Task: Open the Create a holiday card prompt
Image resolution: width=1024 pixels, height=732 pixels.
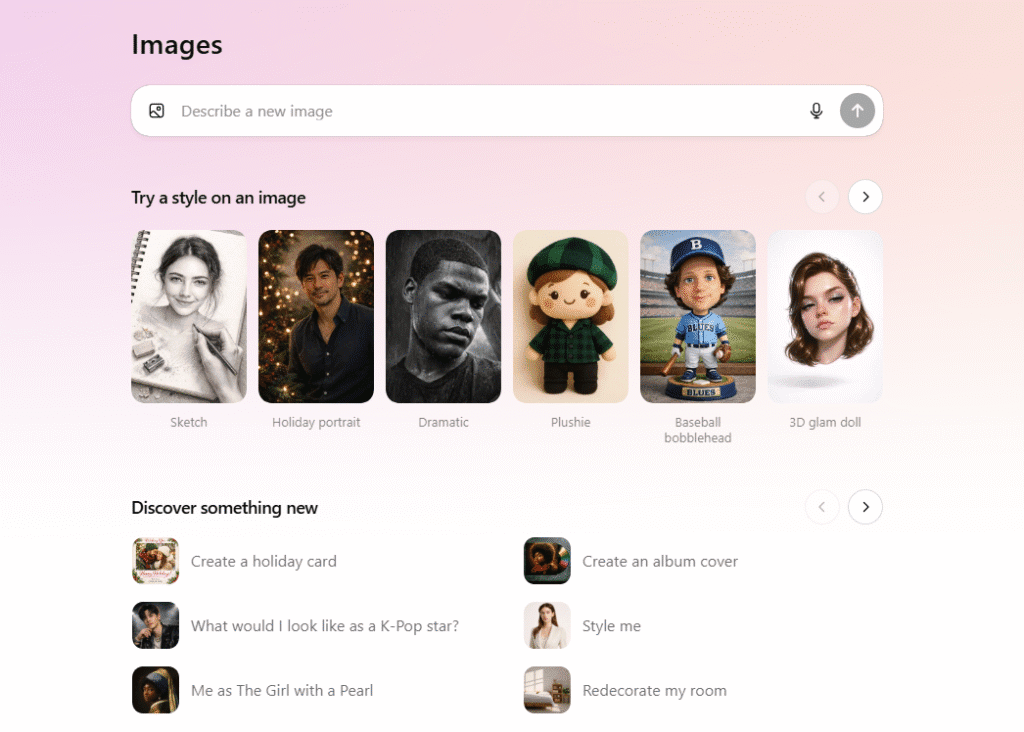Action: pyautogui.click(x=263, y=561)
